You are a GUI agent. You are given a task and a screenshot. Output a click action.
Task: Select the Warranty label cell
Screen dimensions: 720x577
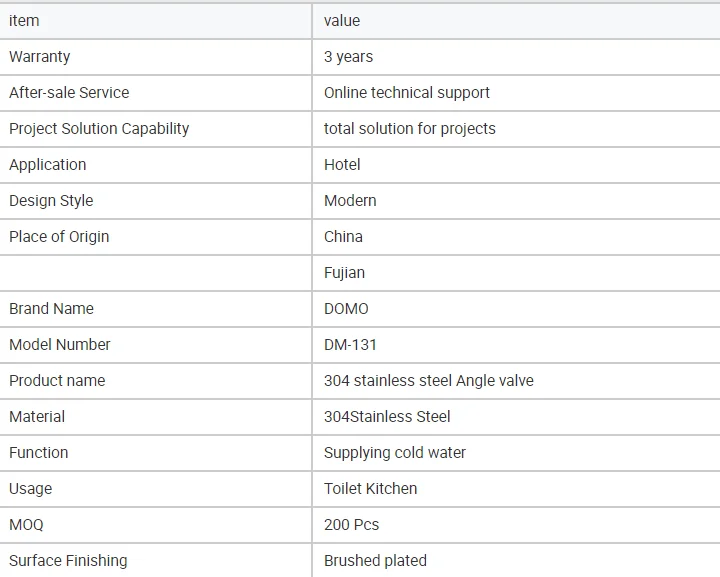[x=40, y=57]
